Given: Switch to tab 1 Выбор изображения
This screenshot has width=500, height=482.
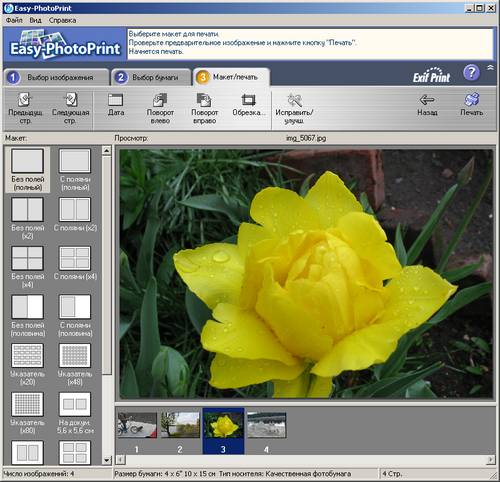Looking at the screenshot, I should [x=56, y=77].
